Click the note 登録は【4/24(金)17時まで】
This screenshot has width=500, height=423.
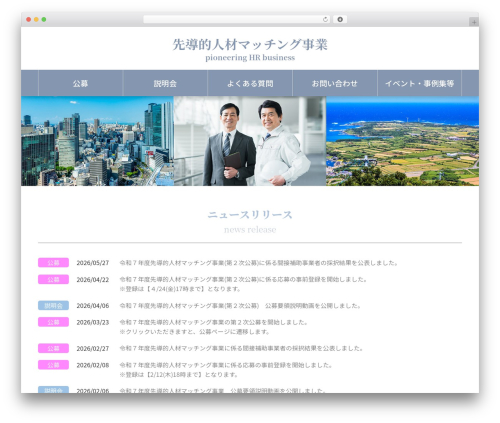point(180,289)
